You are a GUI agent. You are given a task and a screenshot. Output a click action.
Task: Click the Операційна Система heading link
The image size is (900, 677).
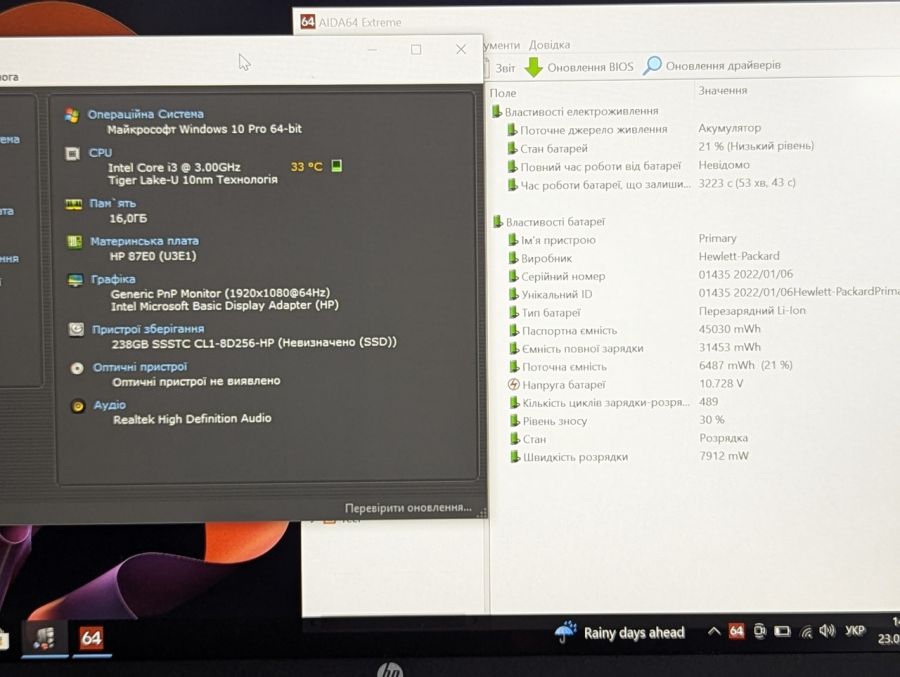coord(145,114)
